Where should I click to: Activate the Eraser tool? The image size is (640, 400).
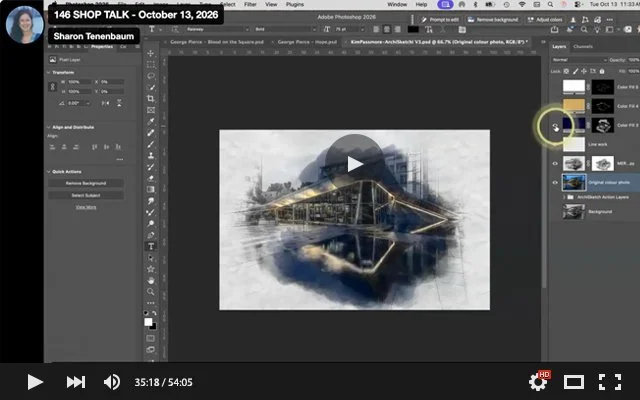click(x=151, y=178)
